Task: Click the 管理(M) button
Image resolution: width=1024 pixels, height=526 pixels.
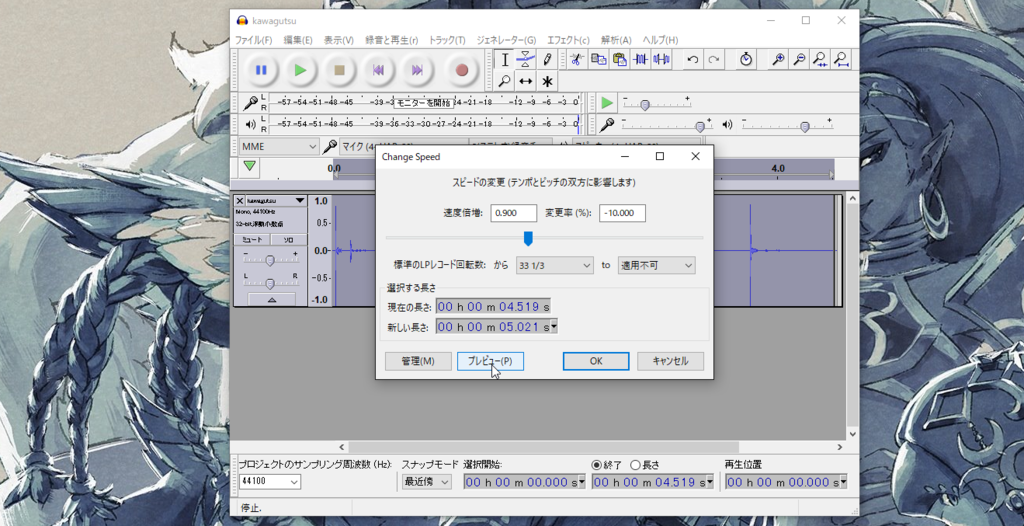Action: point(418,361)
